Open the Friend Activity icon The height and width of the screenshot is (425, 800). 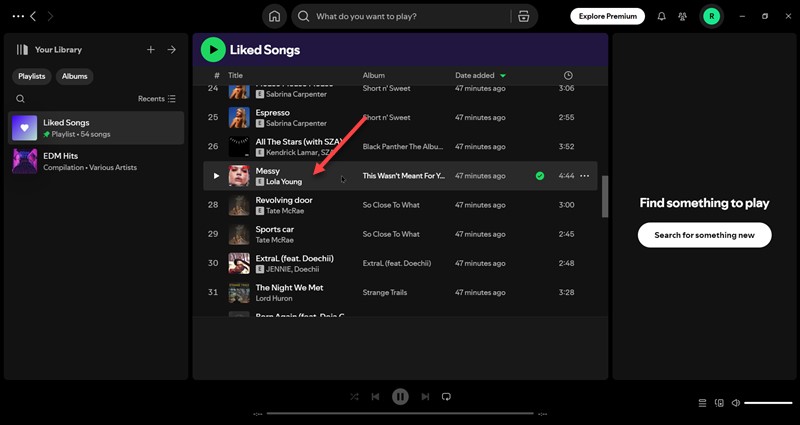683,16
